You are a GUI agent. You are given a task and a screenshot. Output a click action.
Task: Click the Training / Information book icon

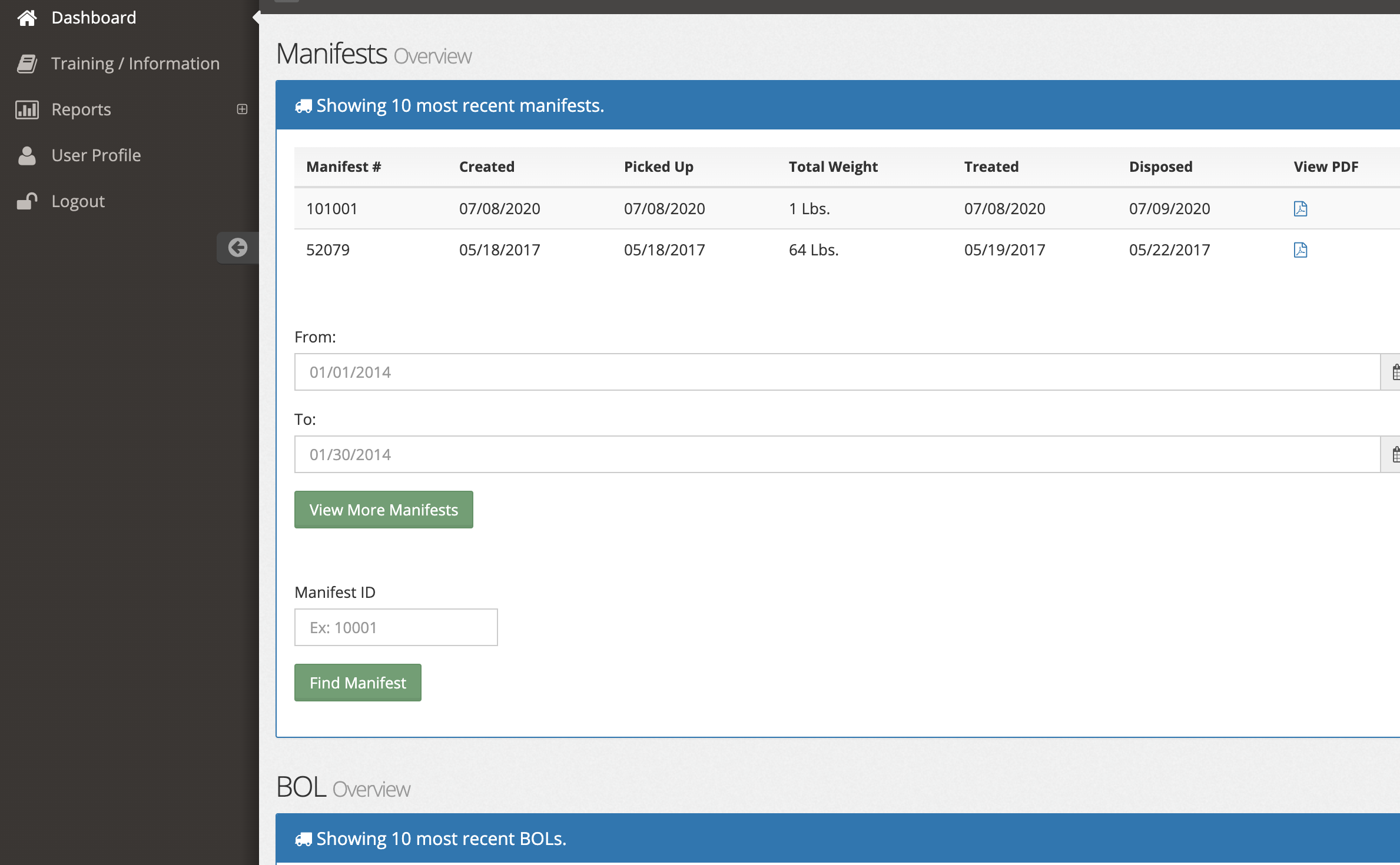(27, 64)
